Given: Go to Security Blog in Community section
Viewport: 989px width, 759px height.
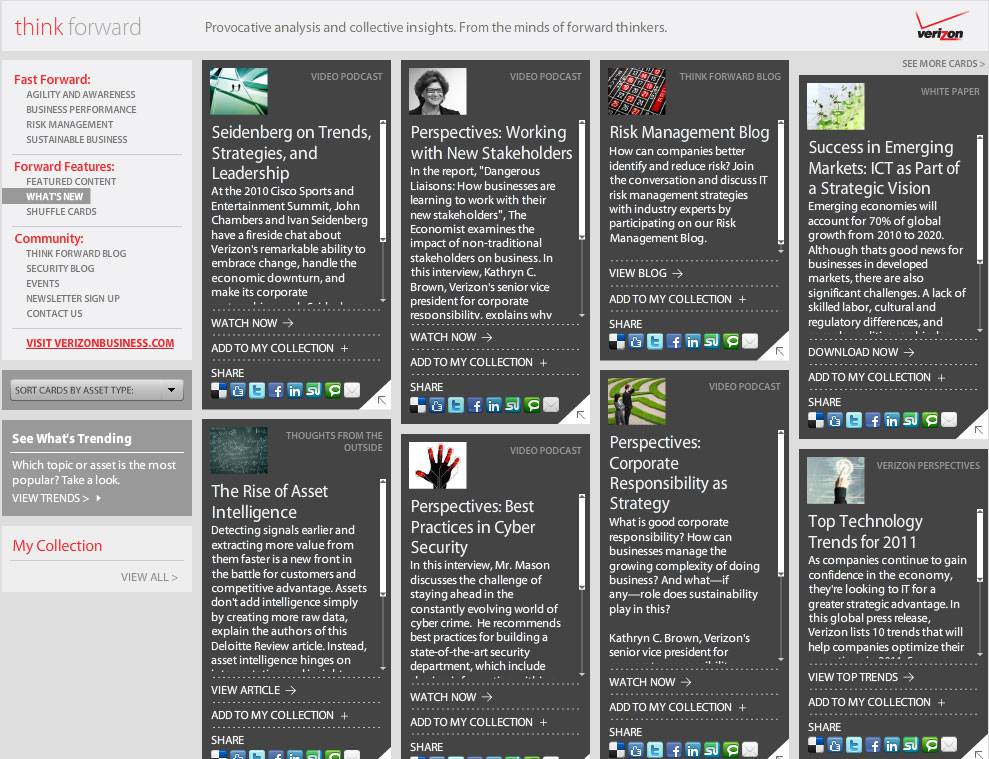Looking at the screenshot, I should [60, 269].
